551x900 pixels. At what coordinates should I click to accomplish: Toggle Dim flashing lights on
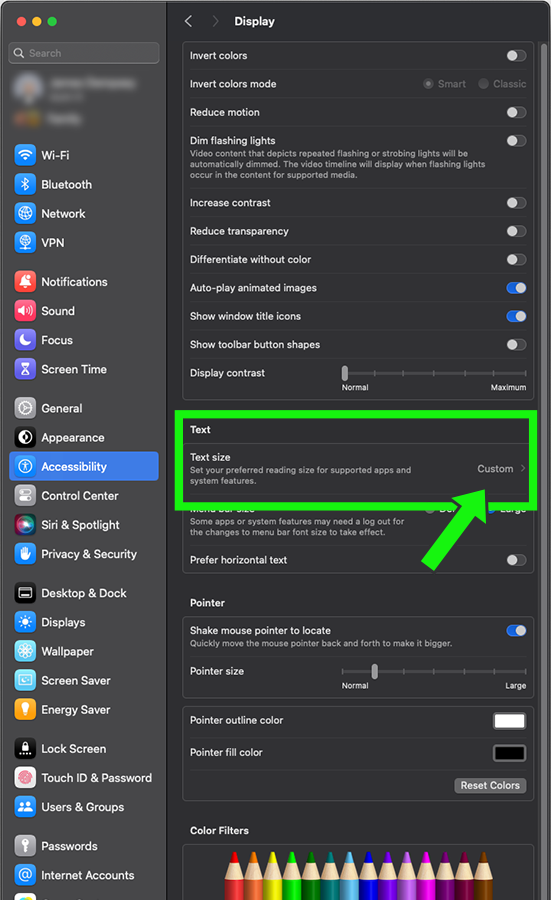pos(516,141)
